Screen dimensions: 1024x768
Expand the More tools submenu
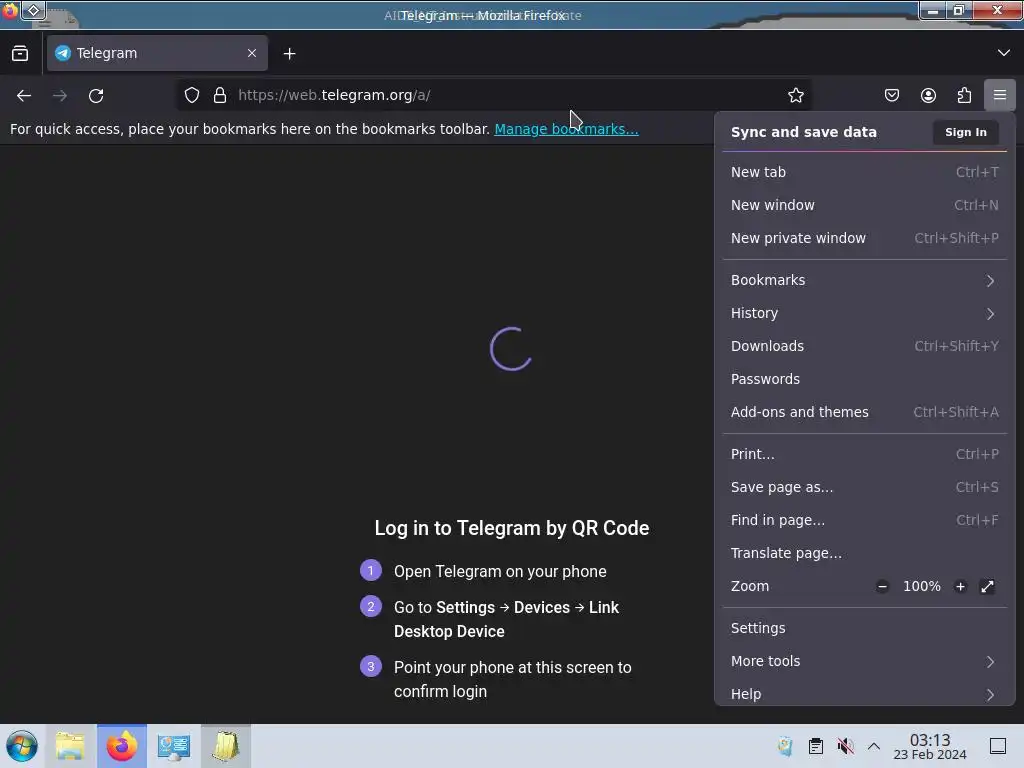point(865,662)
